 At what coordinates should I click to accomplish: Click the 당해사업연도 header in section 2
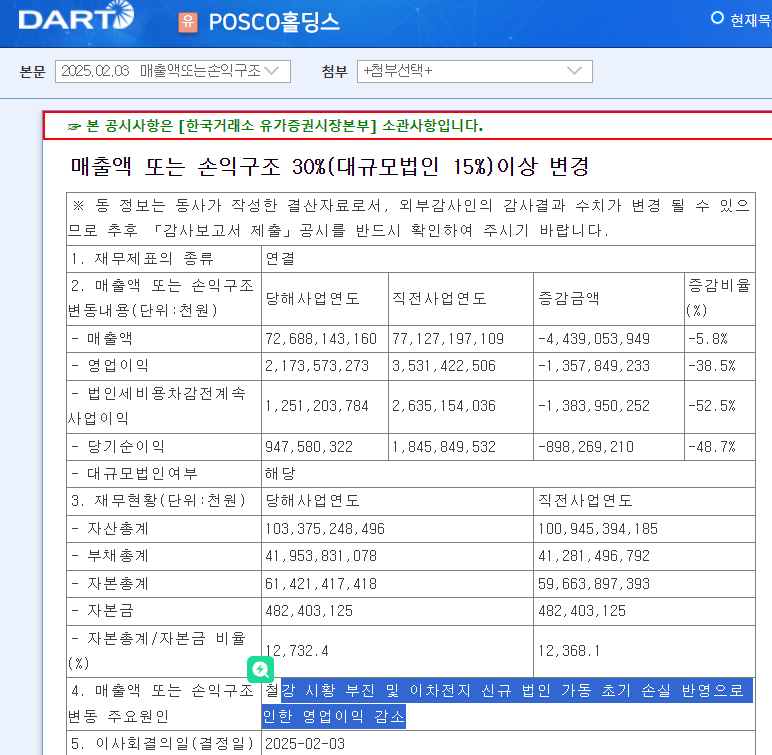click(x=313, y=298)
